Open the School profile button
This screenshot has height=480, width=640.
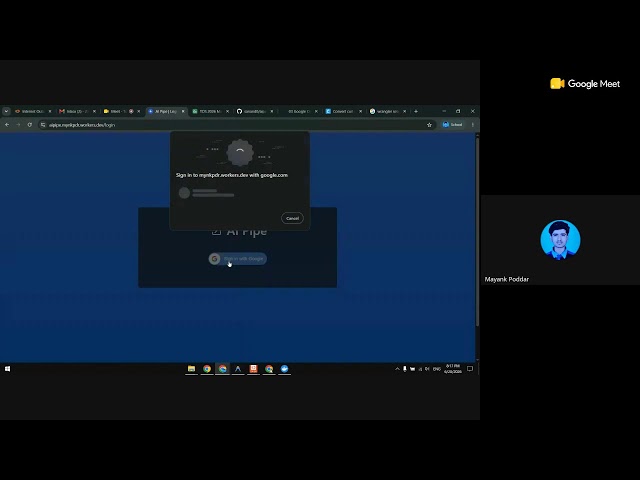tap(453, 124)
